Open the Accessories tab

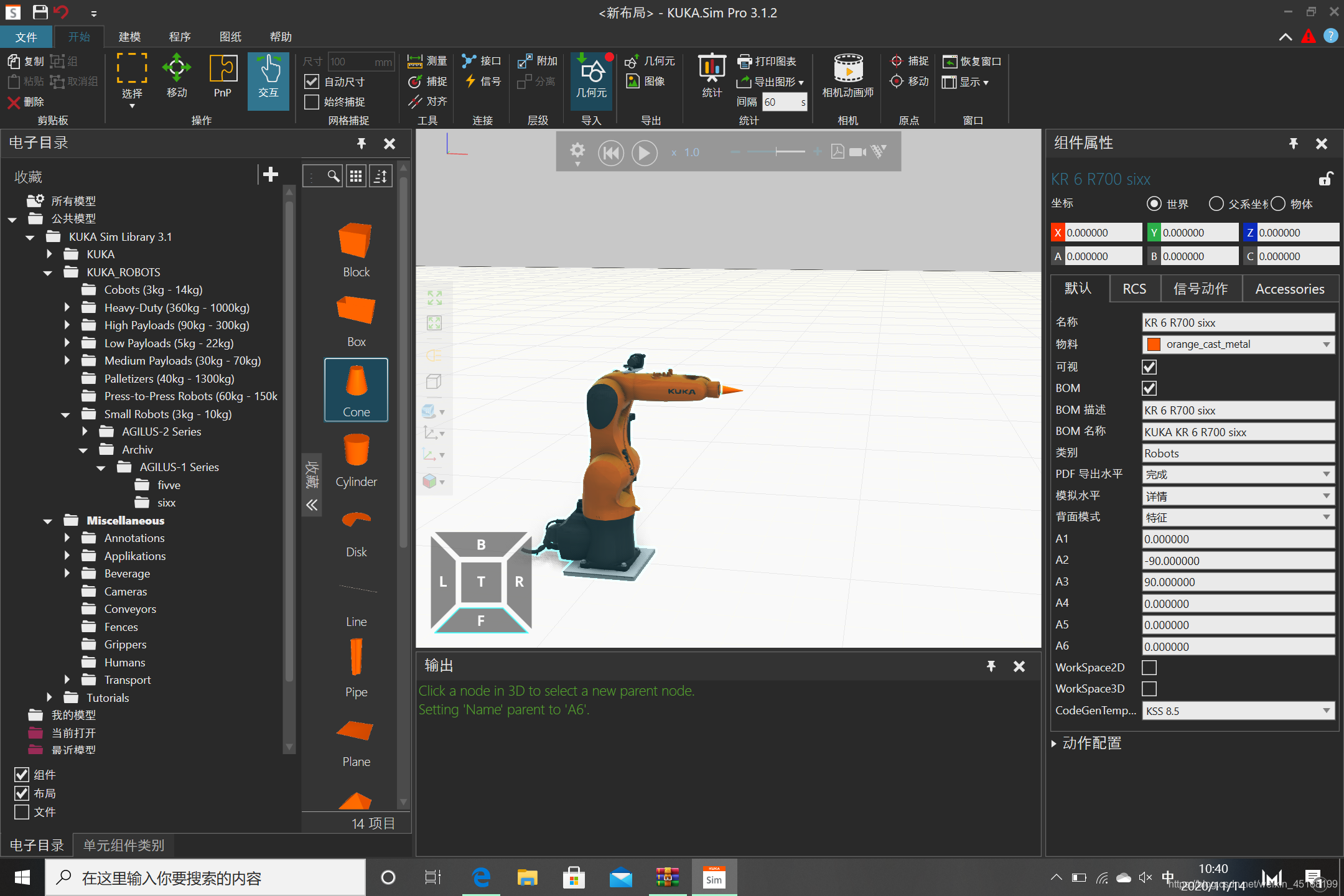coord(1290,289)
